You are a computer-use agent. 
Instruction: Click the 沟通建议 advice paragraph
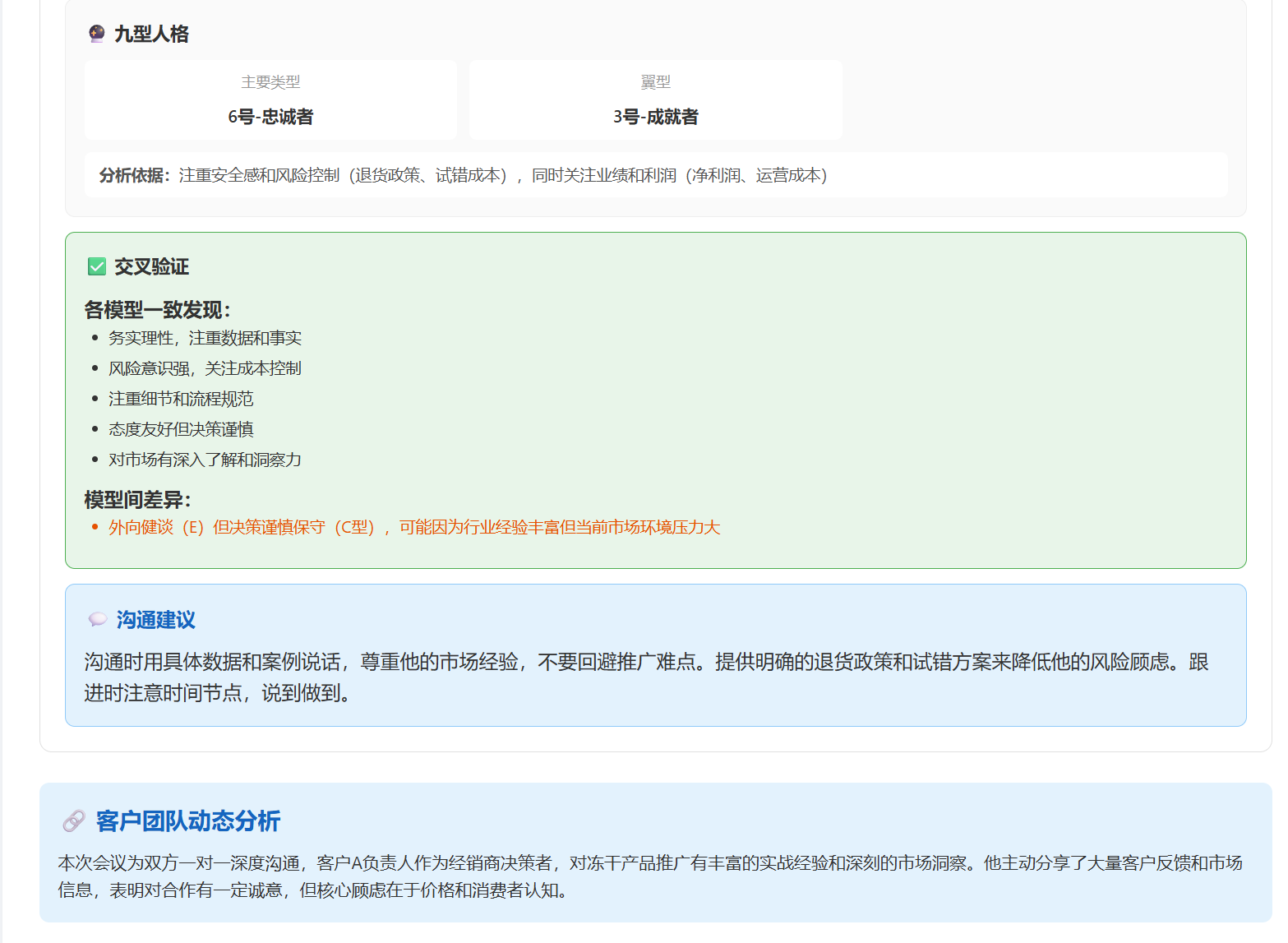click(x=646, y=677)
